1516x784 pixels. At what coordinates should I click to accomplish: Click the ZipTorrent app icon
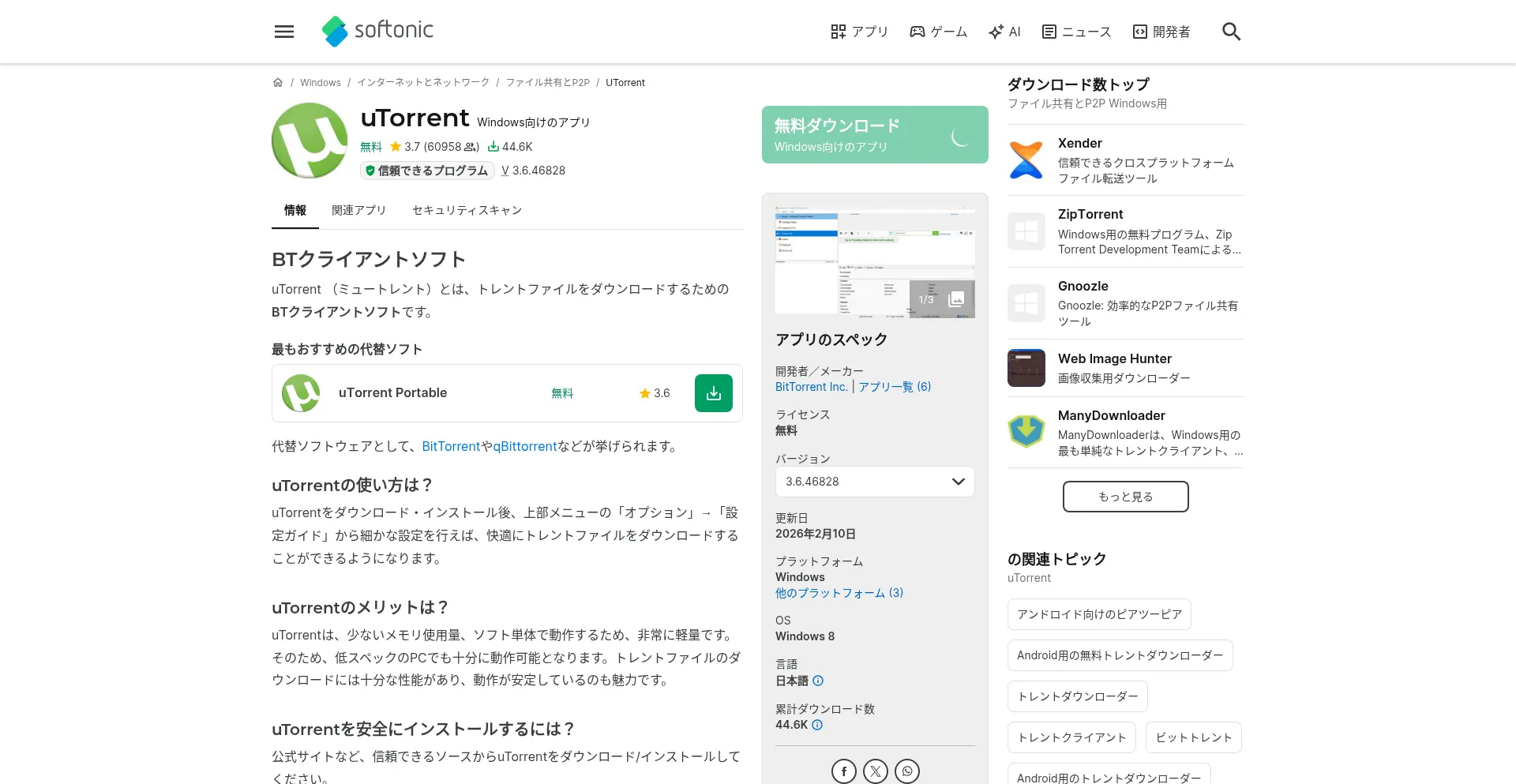[1026, 231]
